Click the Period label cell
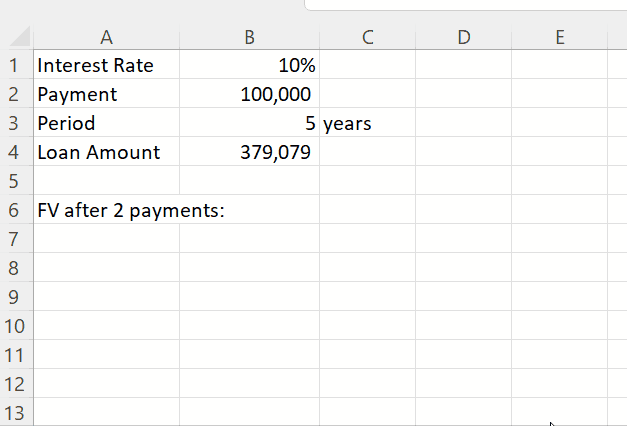Image resolution: width=627 pixels, height=426 pixels. coord(106,124)
